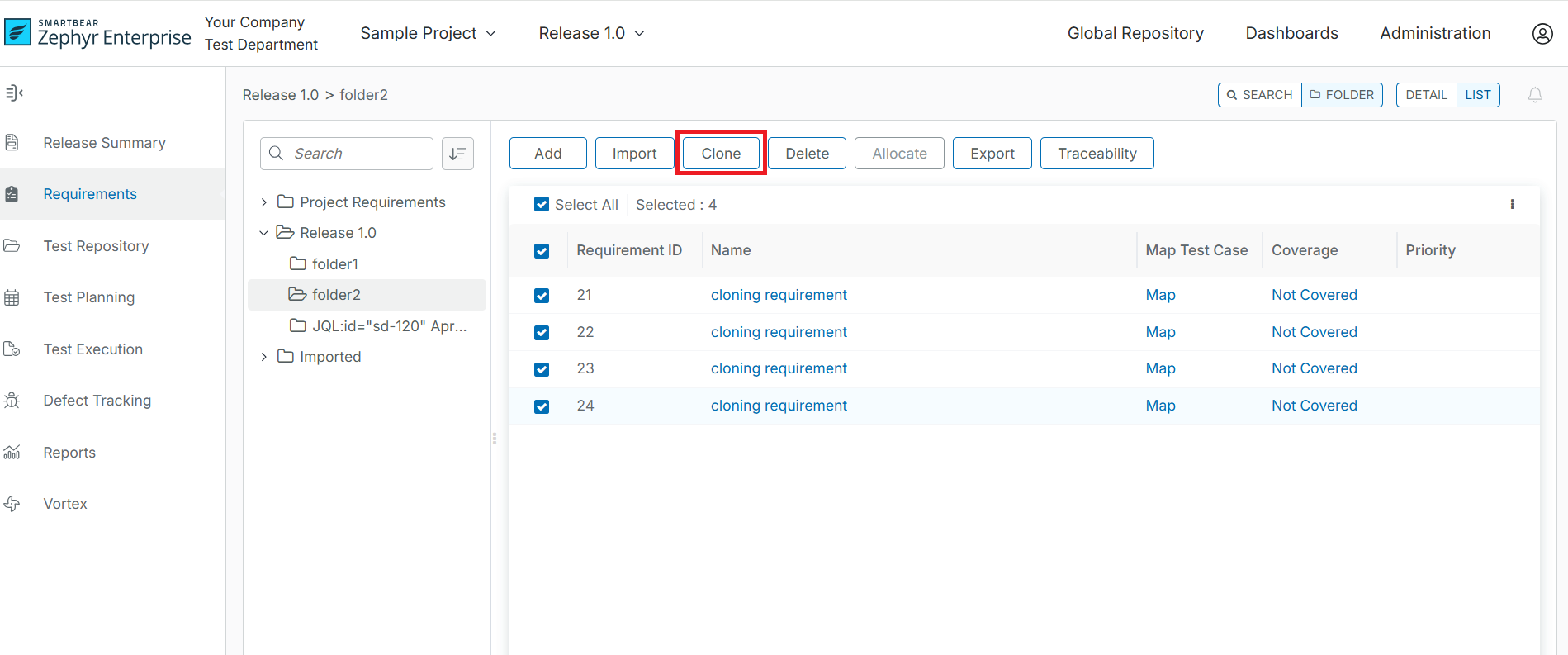1568x655 pixels.
Task: Open the Sample Project dropdown
Action: [x=428, y=34]
